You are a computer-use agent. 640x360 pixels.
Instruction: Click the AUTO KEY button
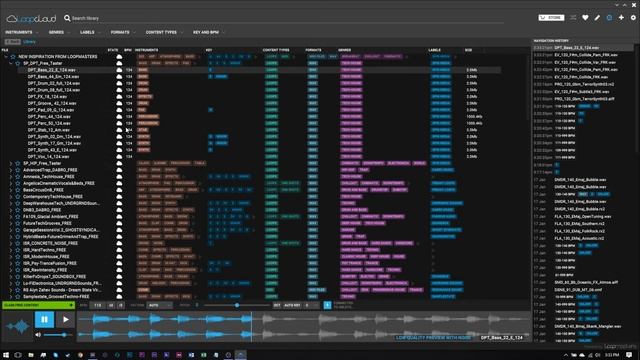click(x=292, y=305)
